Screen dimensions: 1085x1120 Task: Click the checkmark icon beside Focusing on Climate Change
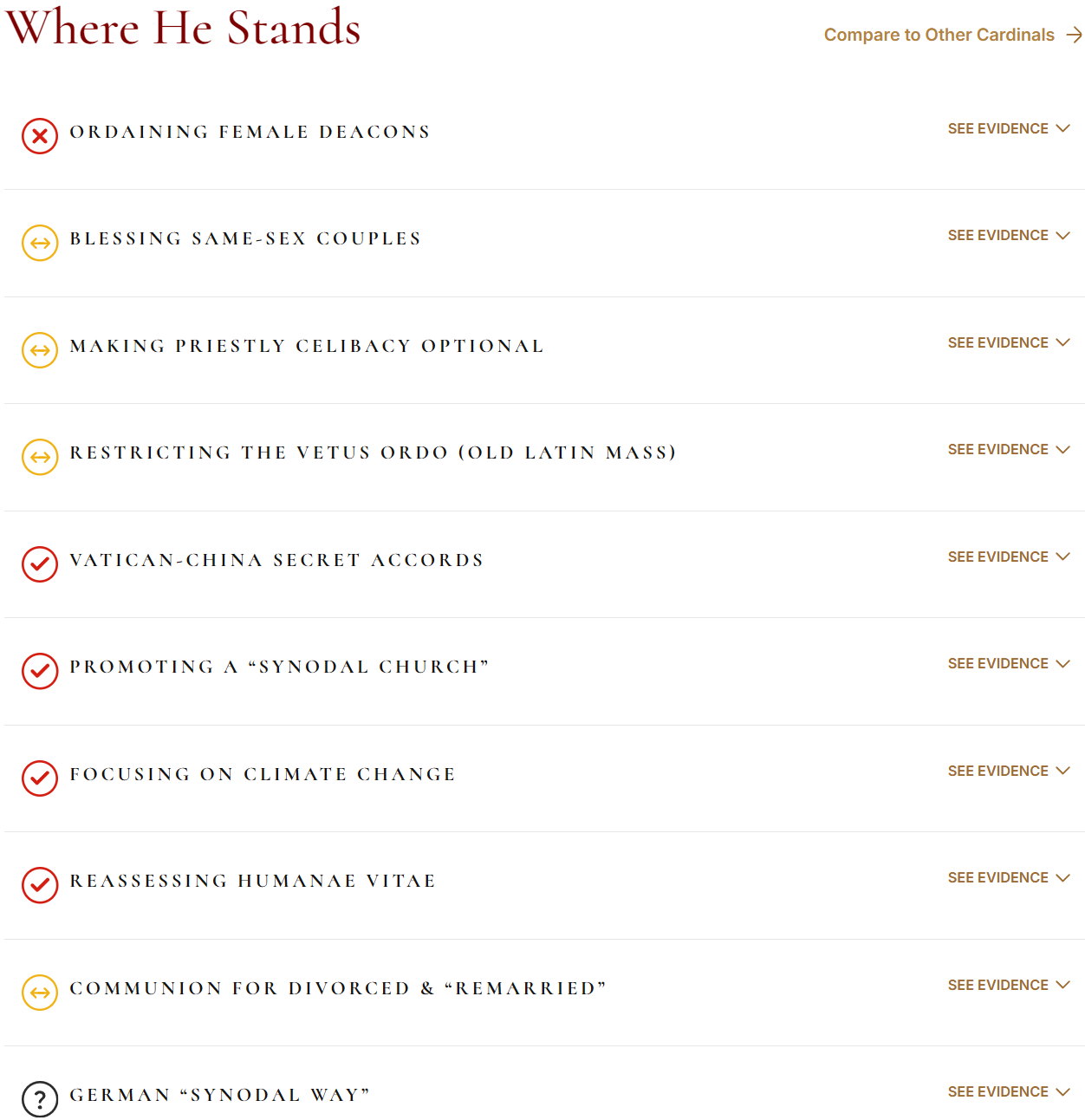pyautogui.click(x=40, y=778)
